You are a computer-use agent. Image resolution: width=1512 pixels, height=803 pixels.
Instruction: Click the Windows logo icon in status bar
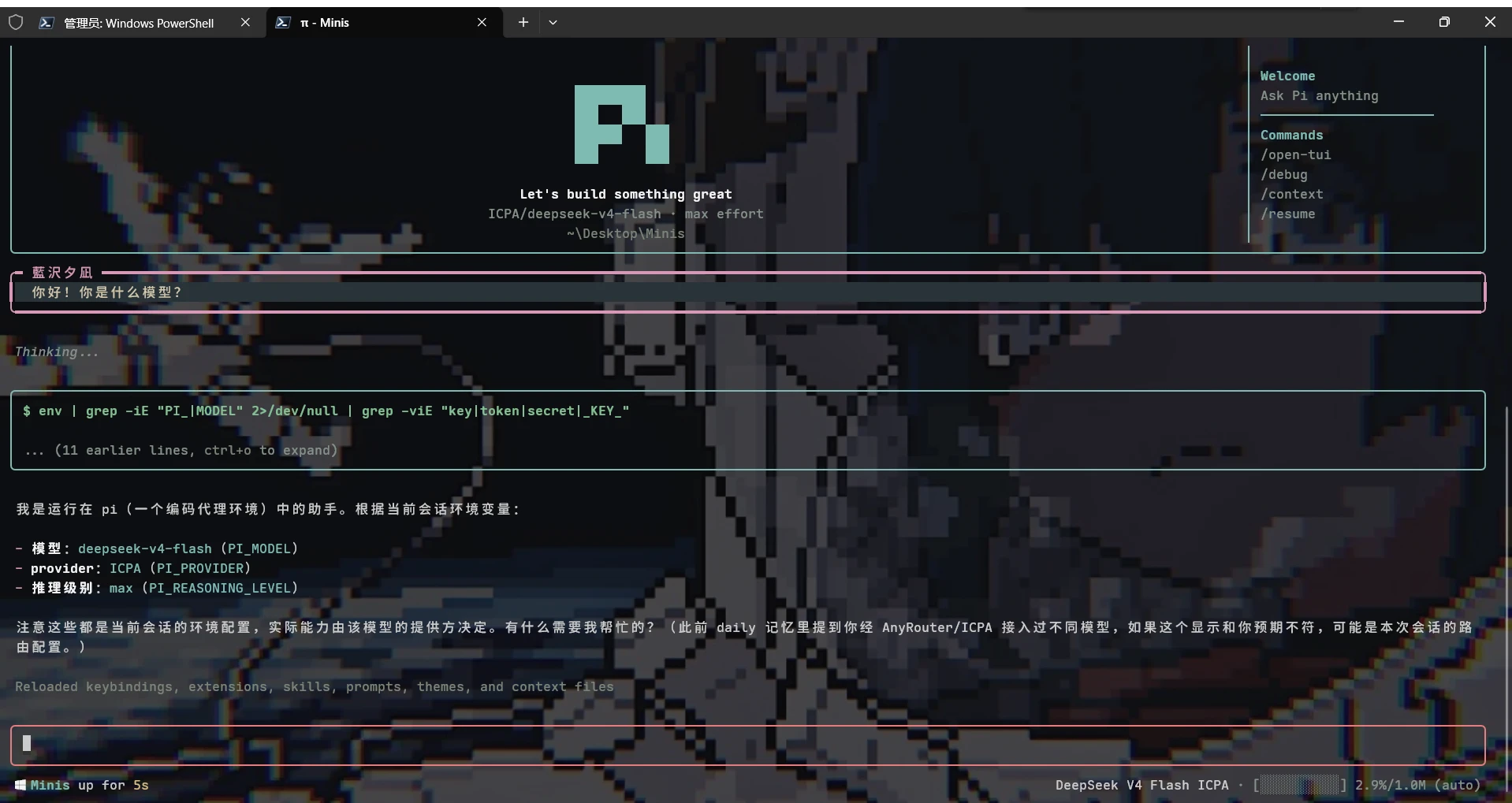(x=20, y=785)
